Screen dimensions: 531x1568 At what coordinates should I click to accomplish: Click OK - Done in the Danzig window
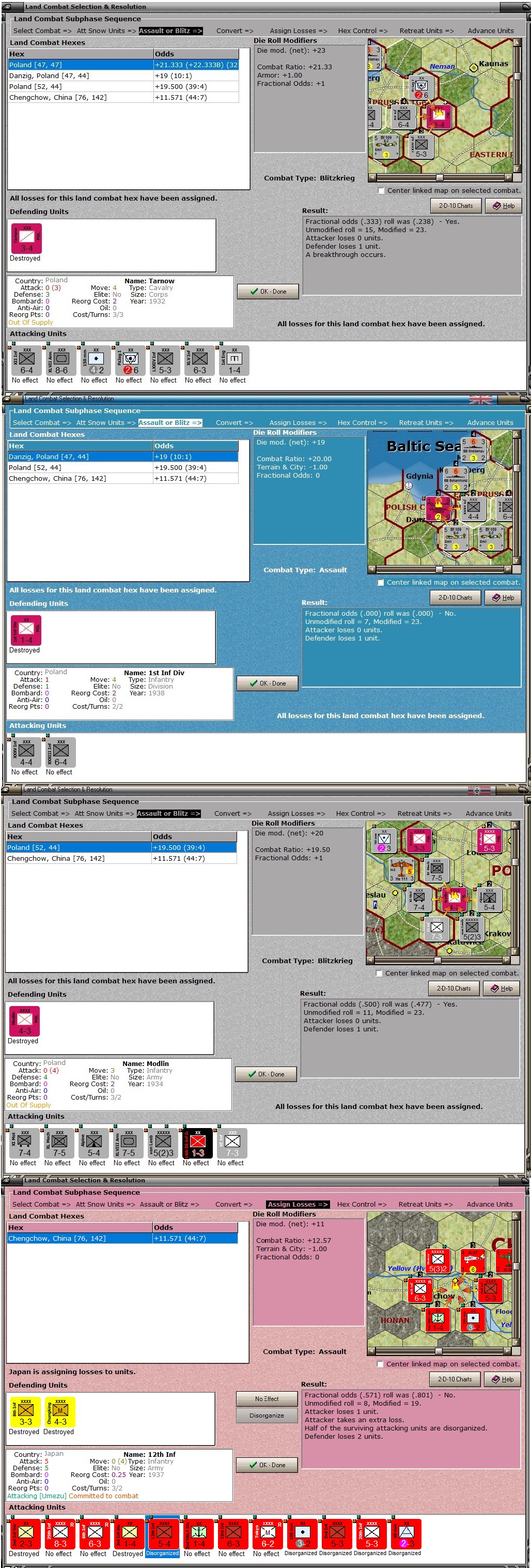pos(267,683)
